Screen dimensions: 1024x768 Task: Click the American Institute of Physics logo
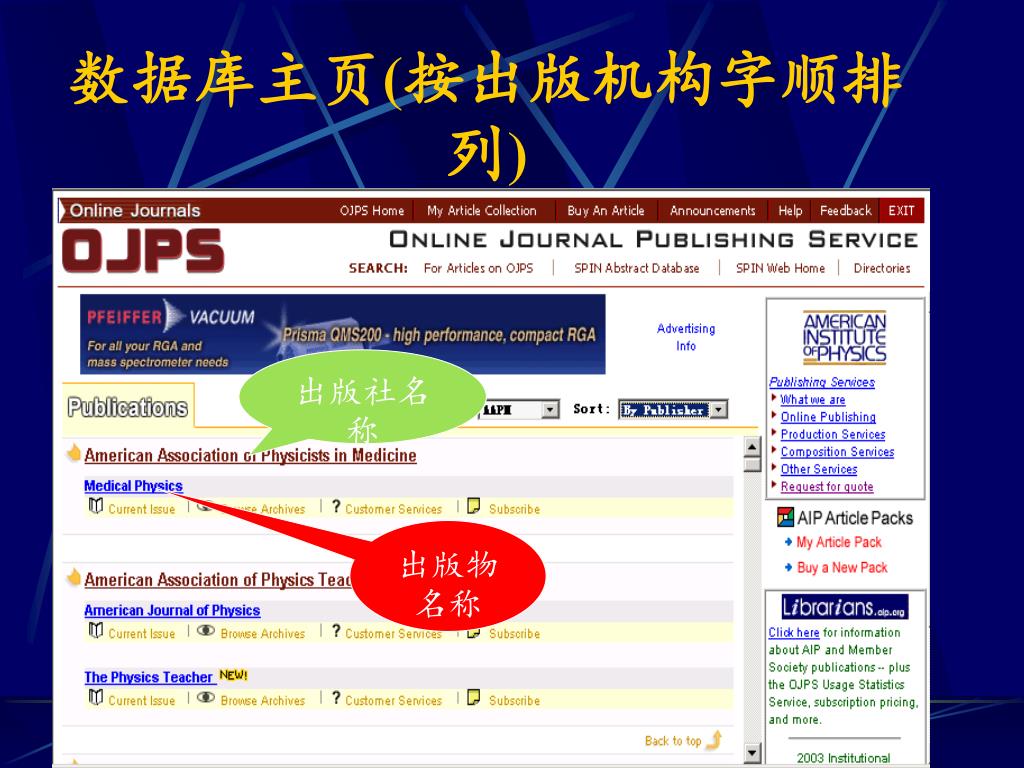pos(844,338)
